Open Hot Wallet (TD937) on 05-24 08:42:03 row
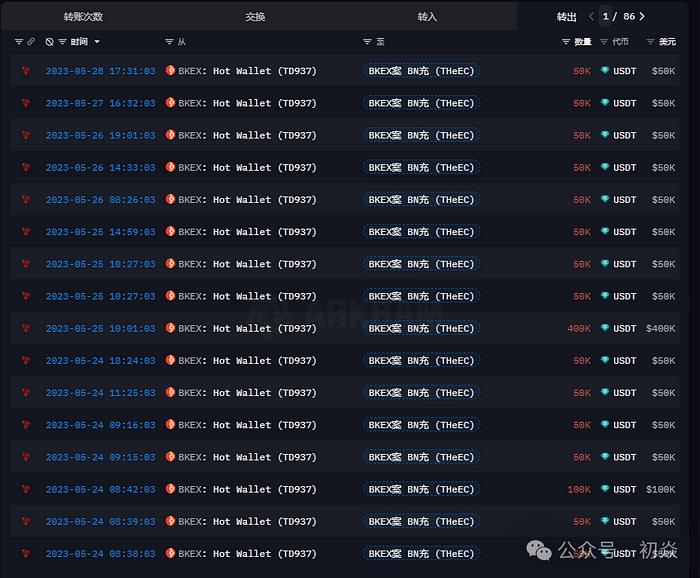 pyautogui.click(x=265, y=489)
